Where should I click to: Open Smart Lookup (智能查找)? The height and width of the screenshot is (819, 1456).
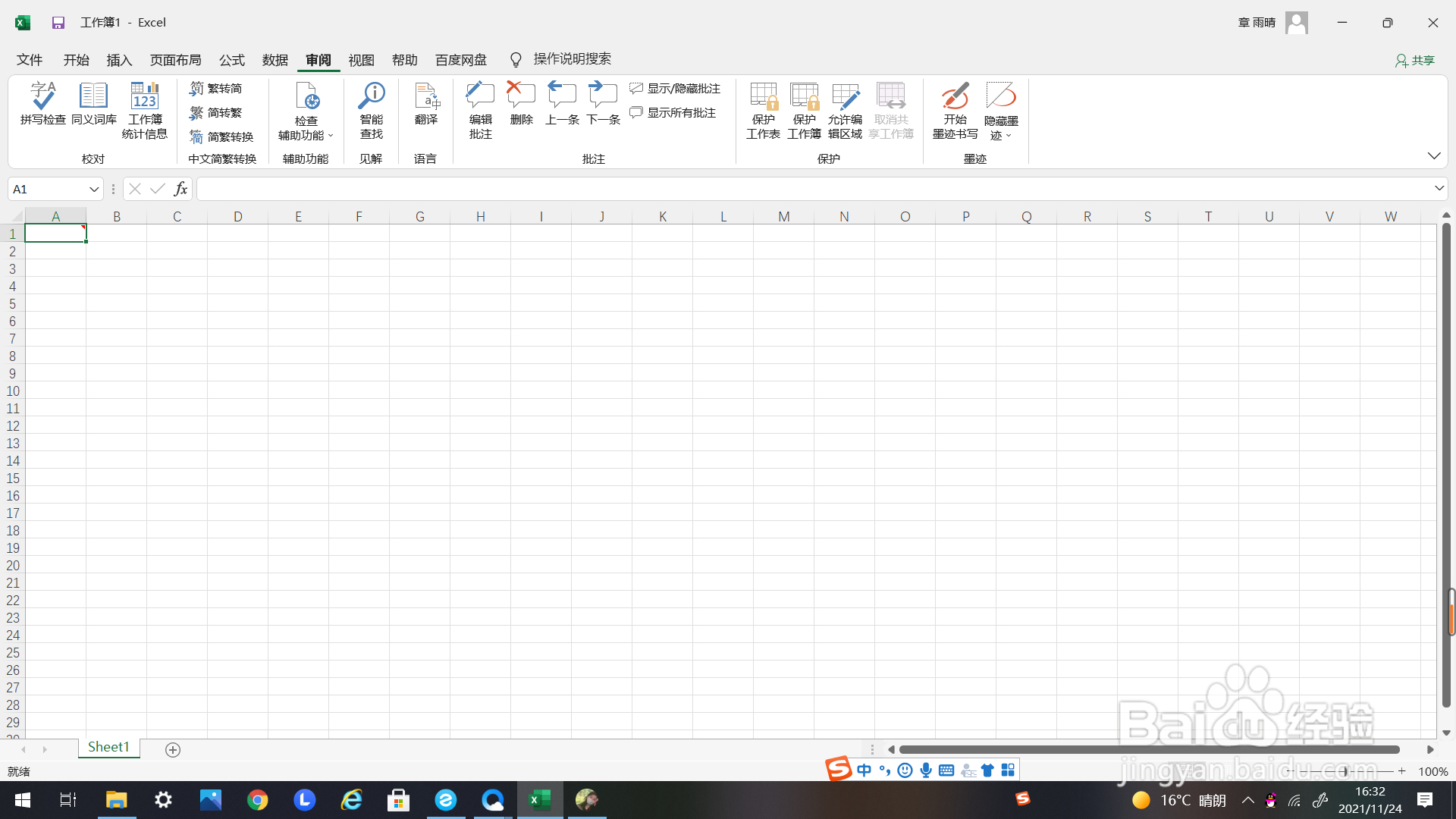tap(371, 111)
